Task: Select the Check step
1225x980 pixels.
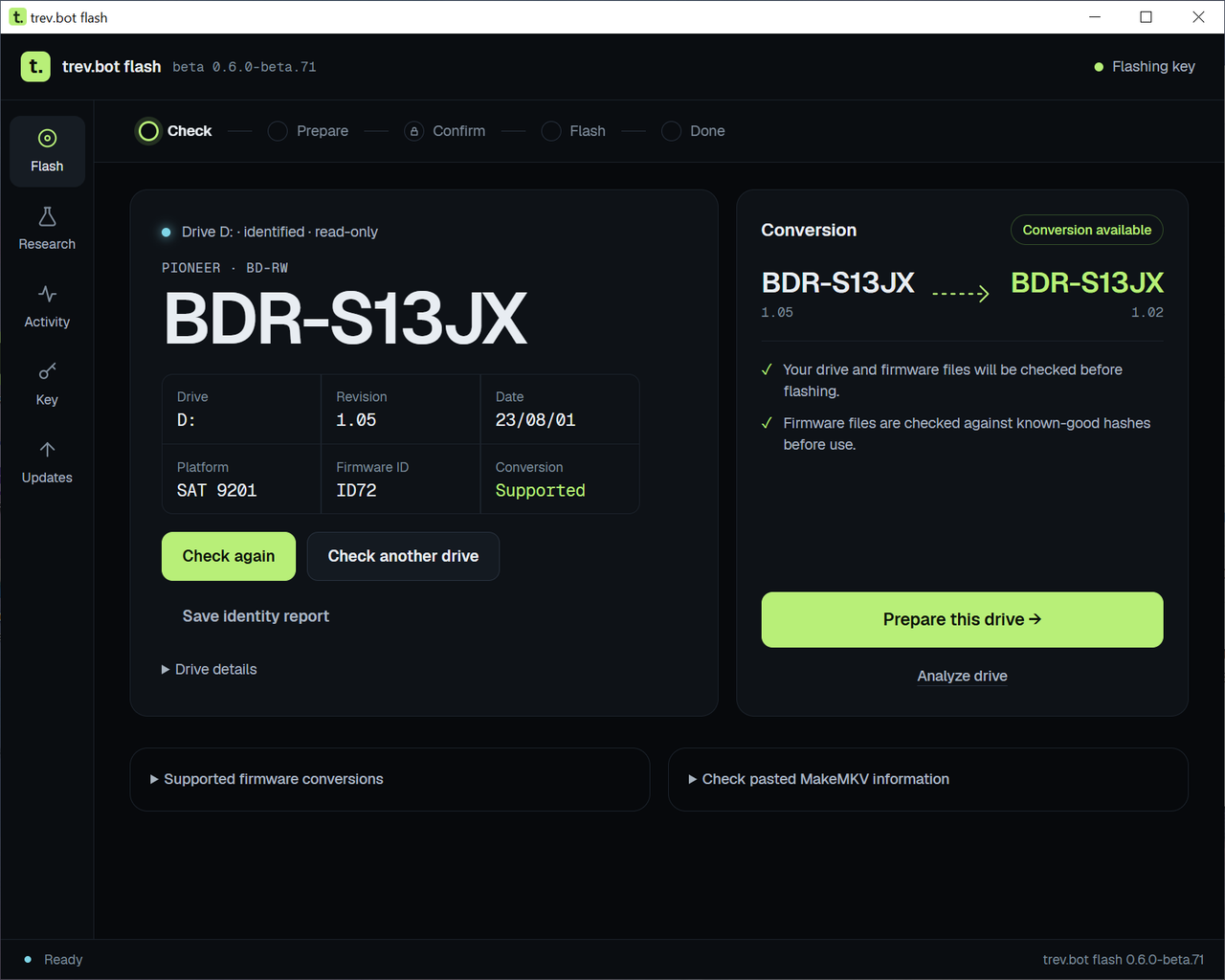Action: point(175,131)
